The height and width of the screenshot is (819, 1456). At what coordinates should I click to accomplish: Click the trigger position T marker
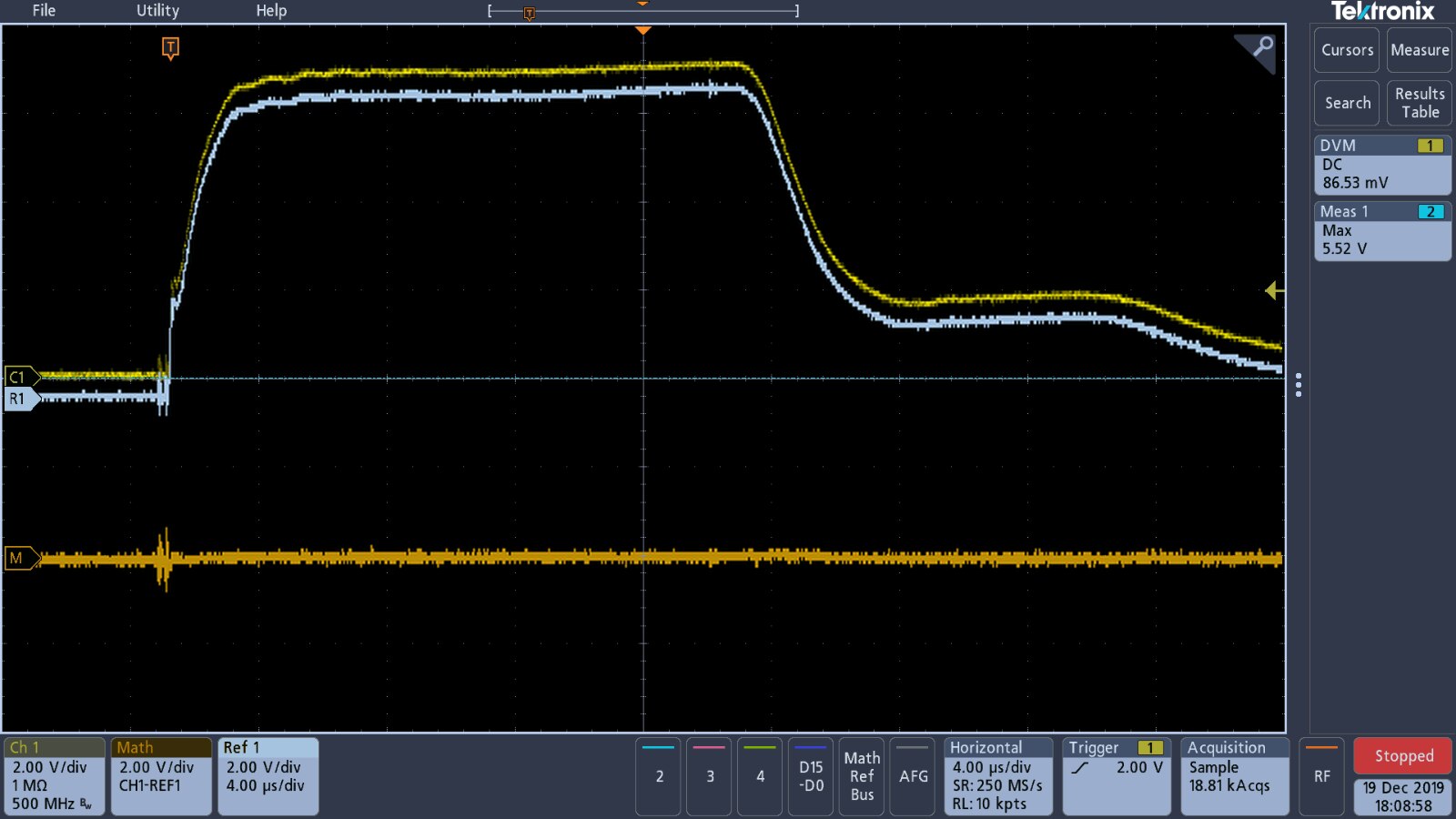coord(170,48)
